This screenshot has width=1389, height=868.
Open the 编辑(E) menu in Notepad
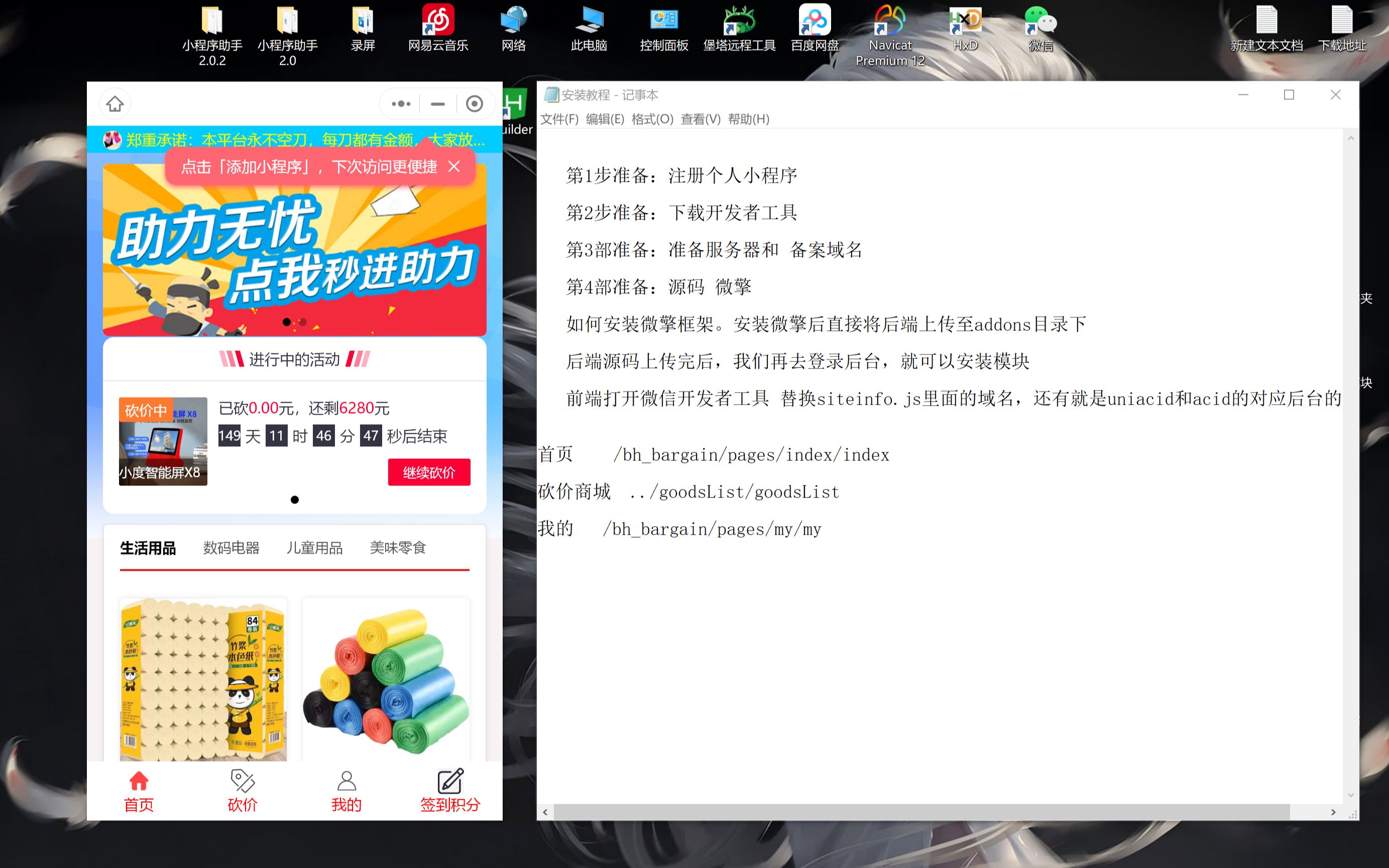605,119
